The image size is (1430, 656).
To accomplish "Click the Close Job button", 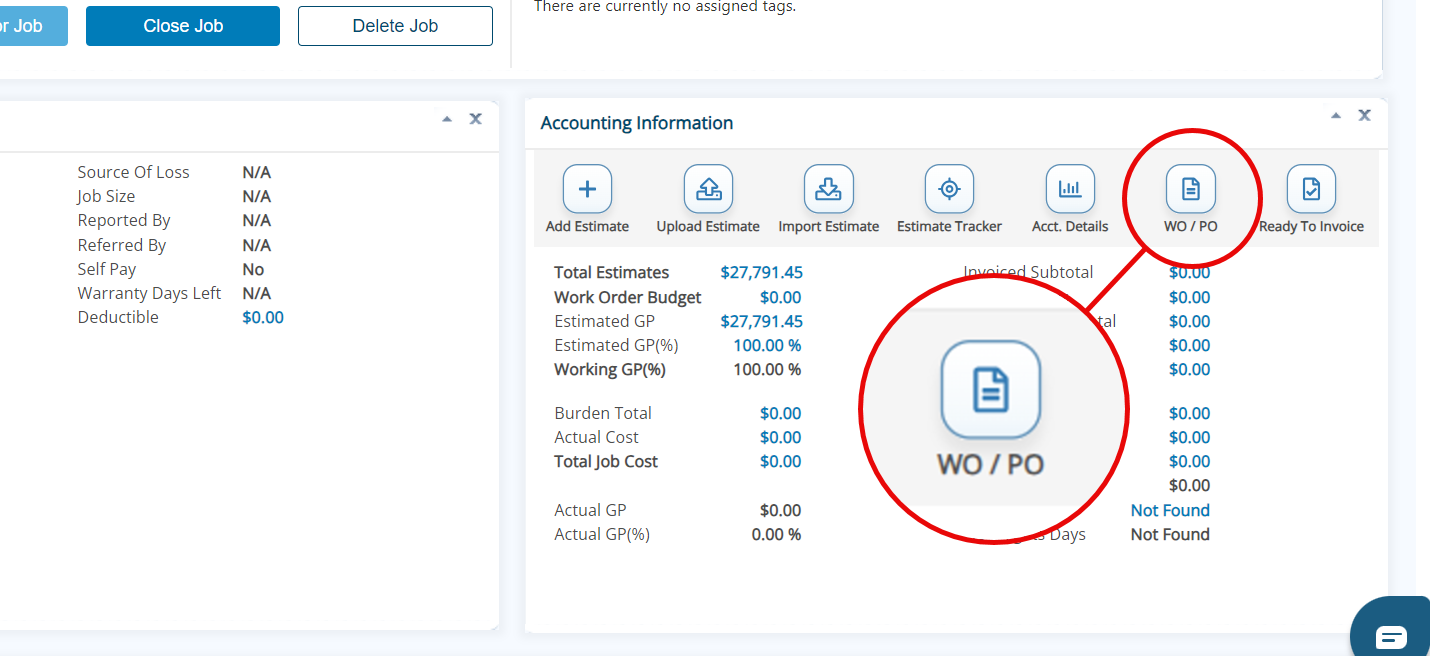I will coord(183,26).
